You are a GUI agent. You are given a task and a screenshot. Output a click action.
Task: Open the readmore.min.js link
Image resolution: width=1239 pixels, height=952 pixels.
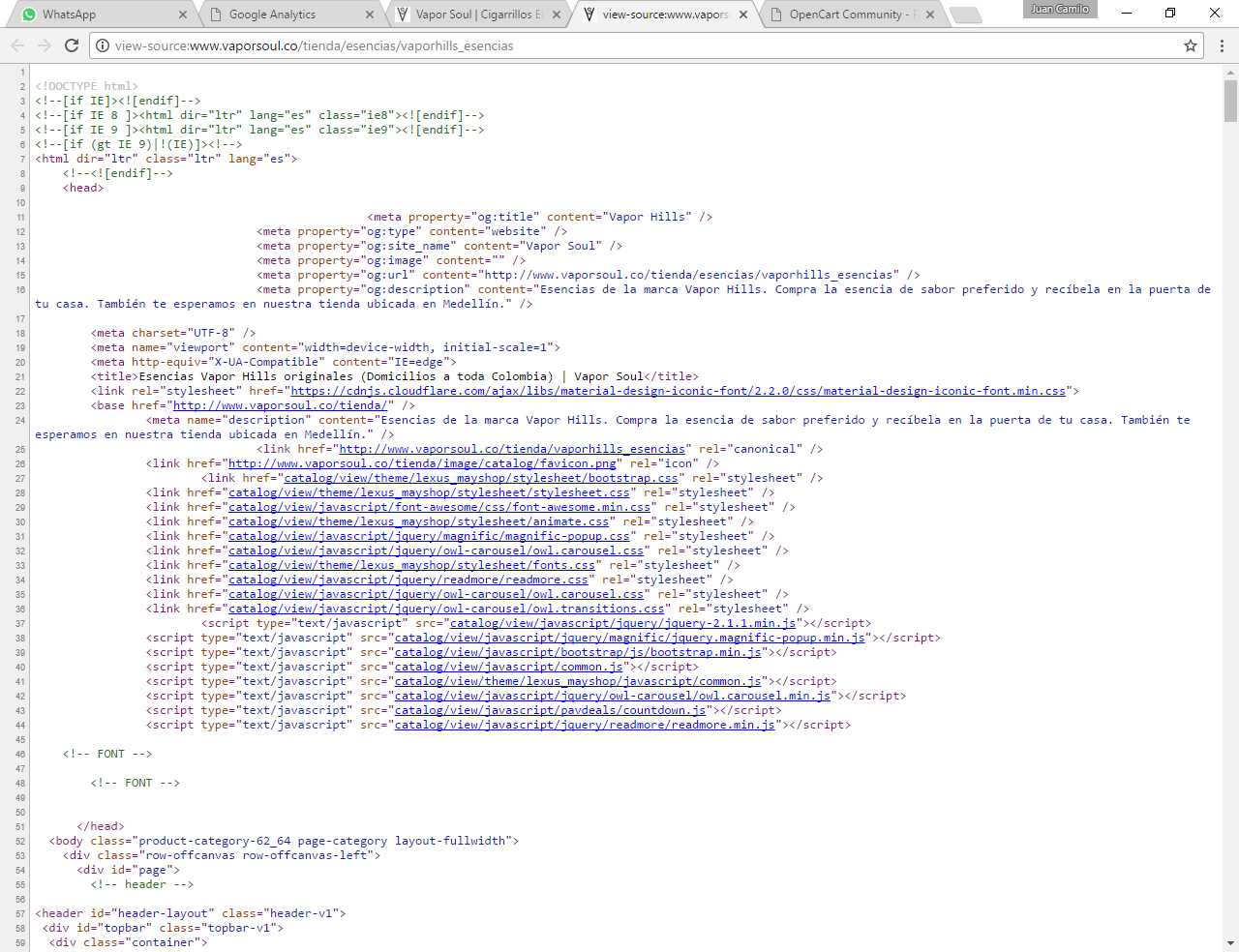(x=585, y=725)
